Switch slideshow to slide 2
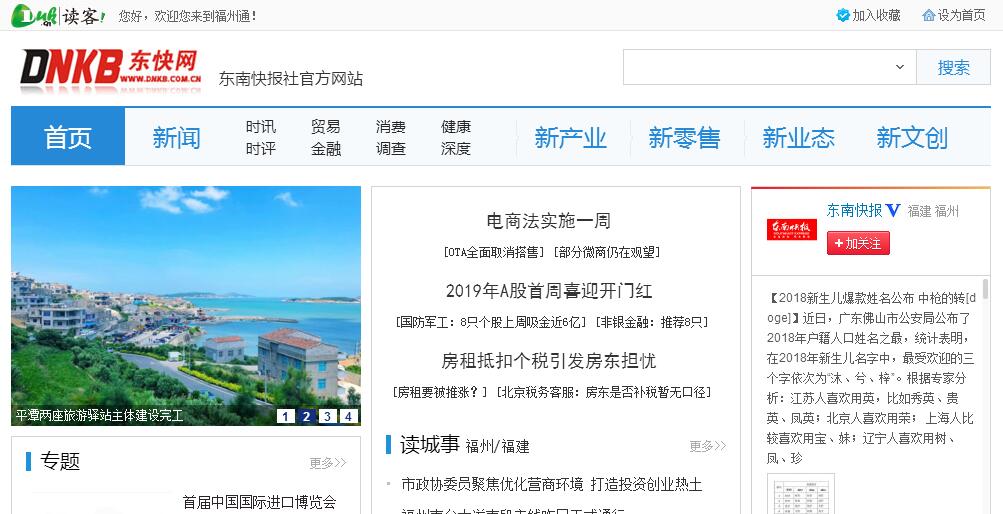Image resolution: width=1003 pixels, height=514 pixels. tap(306, 416)
